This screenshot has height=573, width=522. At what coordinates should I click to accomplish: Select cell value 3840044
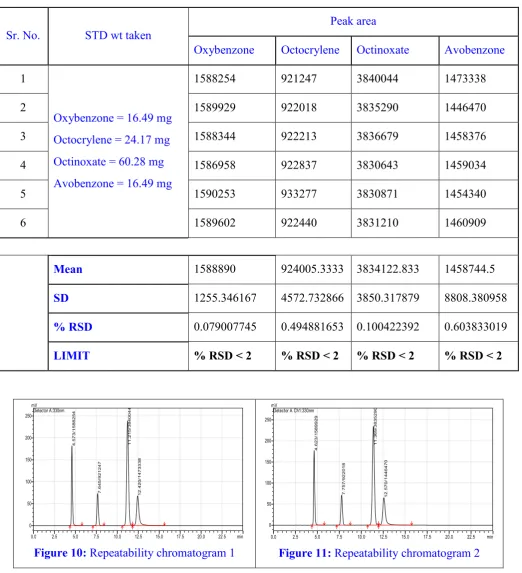click(x=377, y=79)
